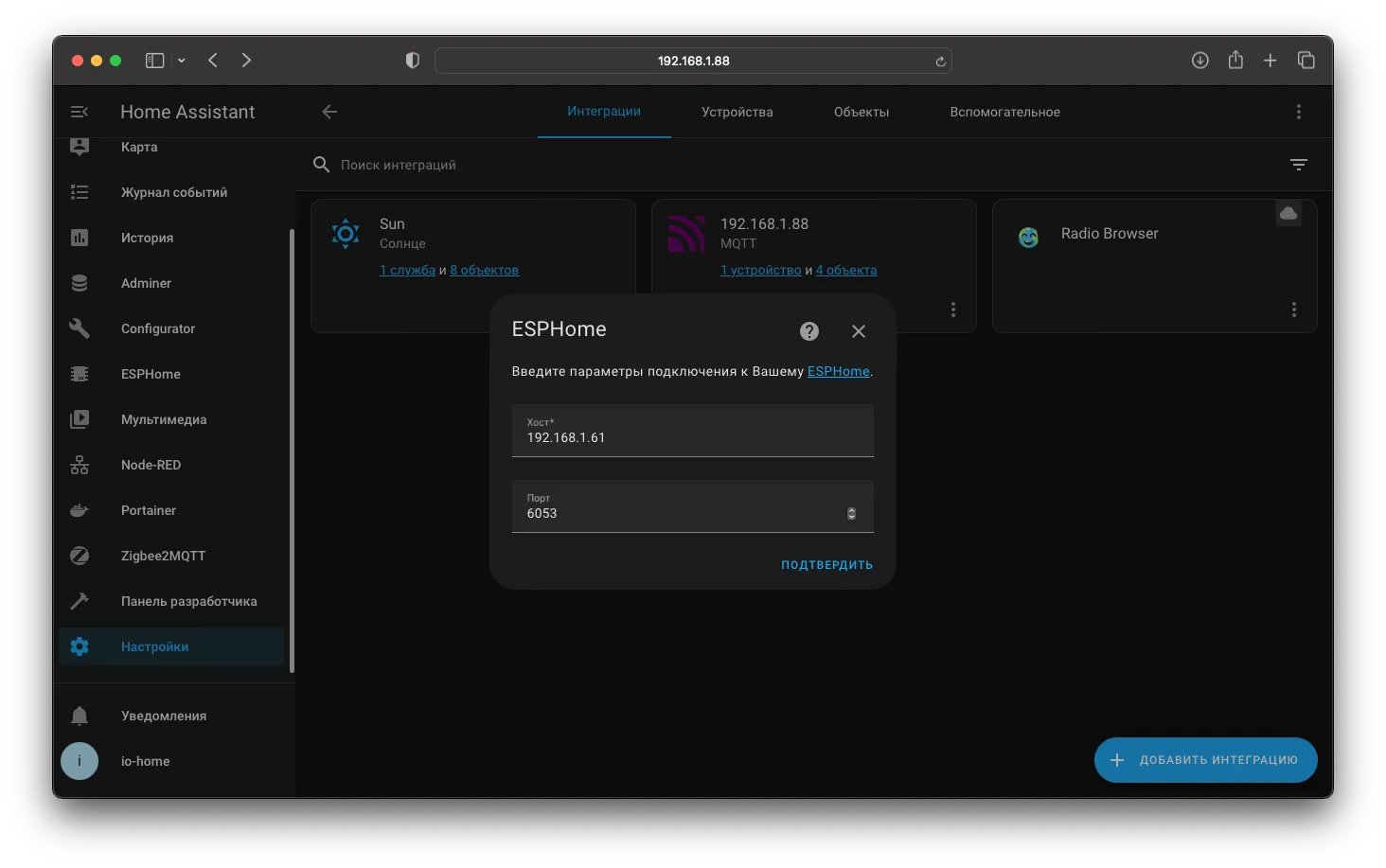Open the MQTT card three-dot menu
The height and width of the screenshot is (868, 1386).
pyautogui.click(x=953, y=310)
